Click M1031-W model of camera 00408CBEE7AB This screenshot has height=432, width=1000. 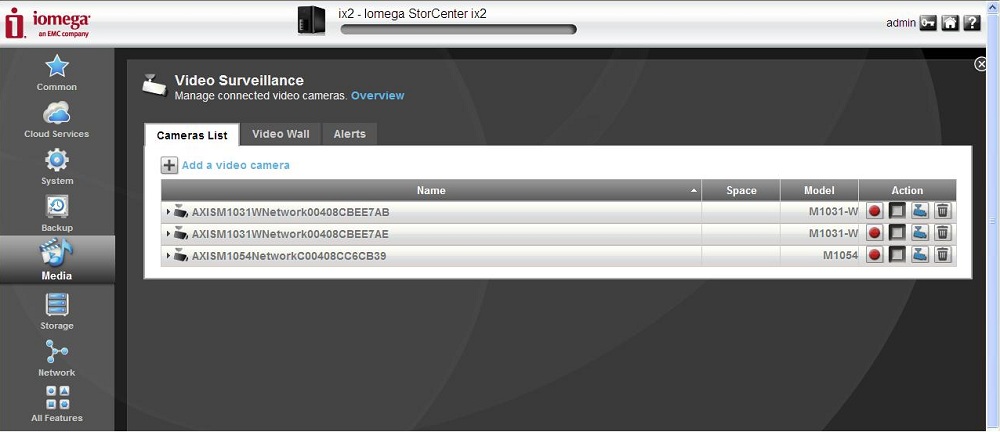tap(834, 212)
